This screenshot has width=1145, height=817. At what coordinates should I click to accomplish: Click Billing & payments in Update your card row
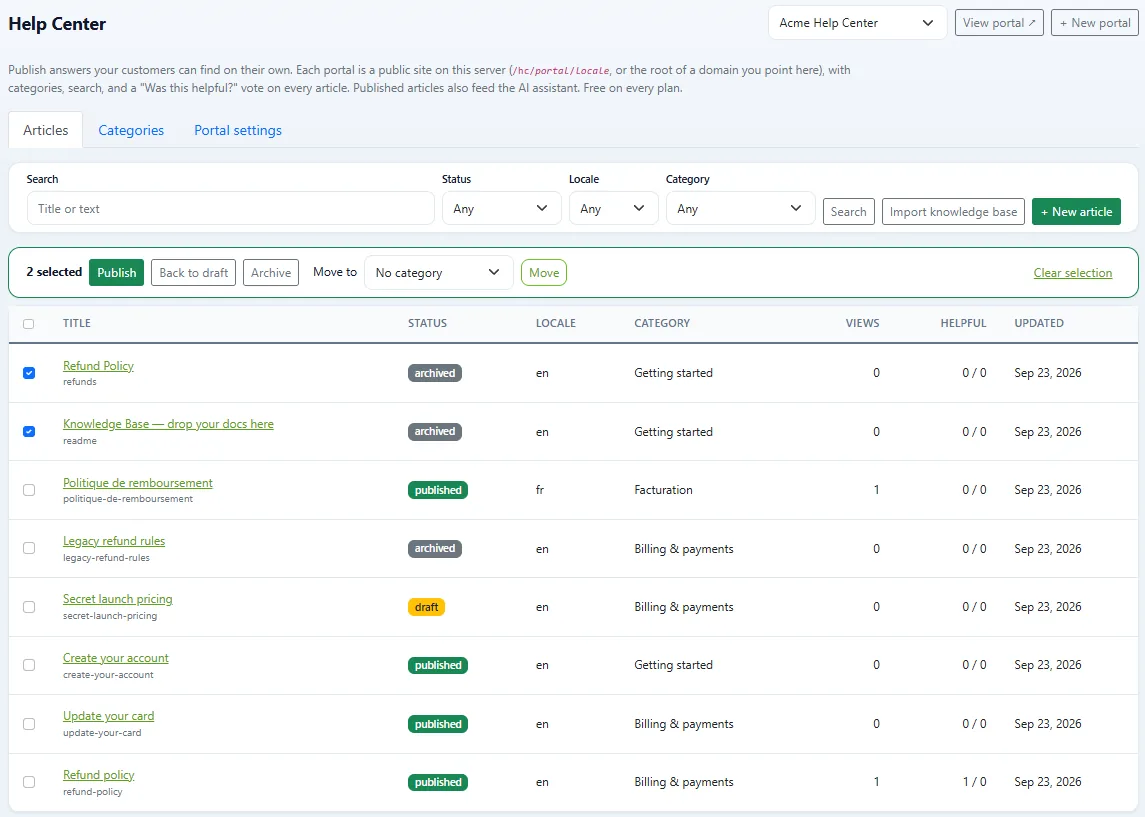click(683, 724)
